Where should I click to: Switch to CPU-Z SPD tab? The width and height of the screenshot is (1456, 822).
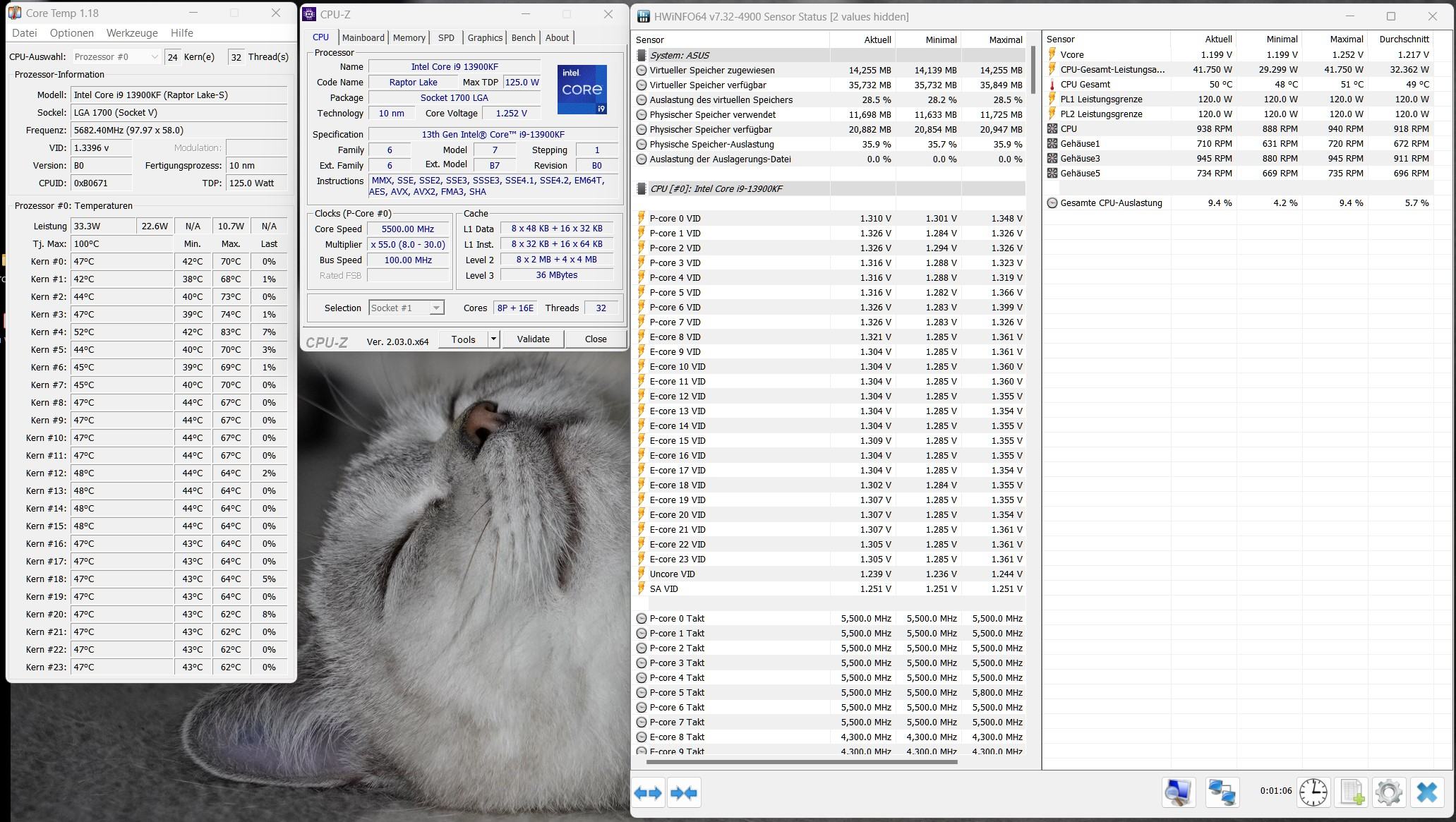coord(446,38)
